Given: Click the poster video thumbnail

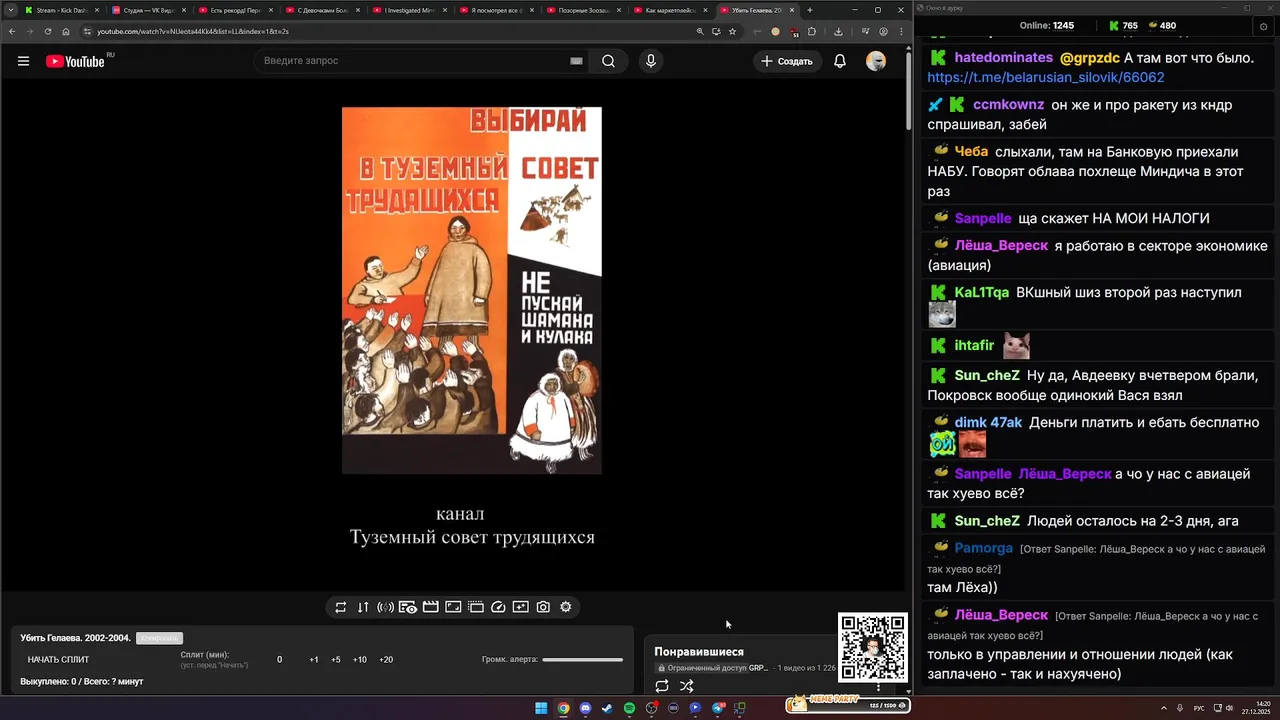Looking at the screenshot, I should coord(472,290).
